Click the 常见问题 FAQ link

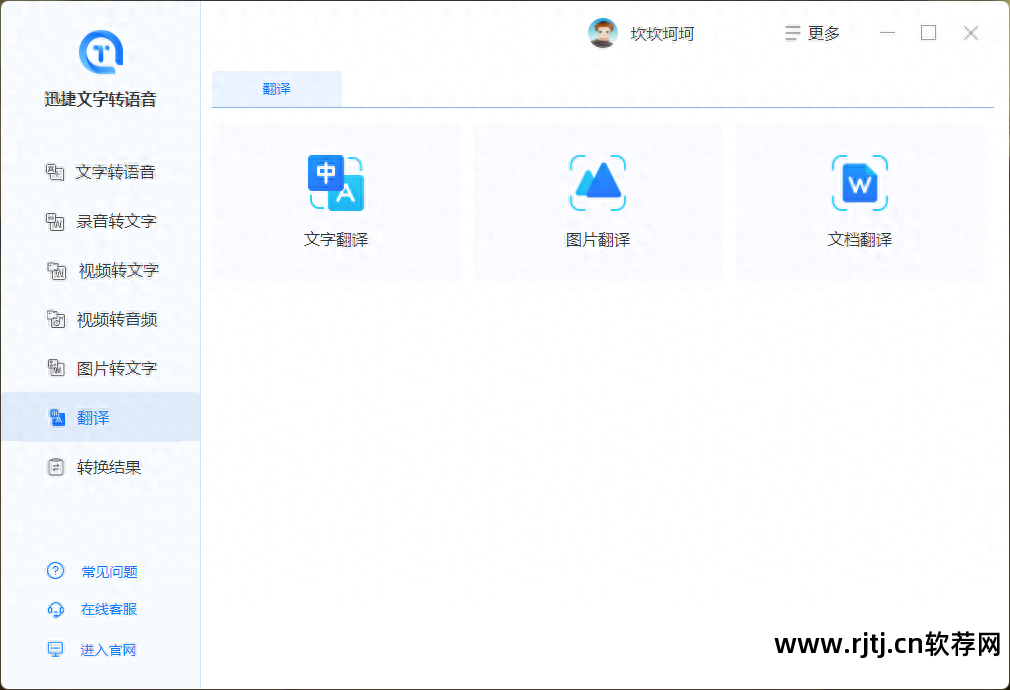pos(110,571)
